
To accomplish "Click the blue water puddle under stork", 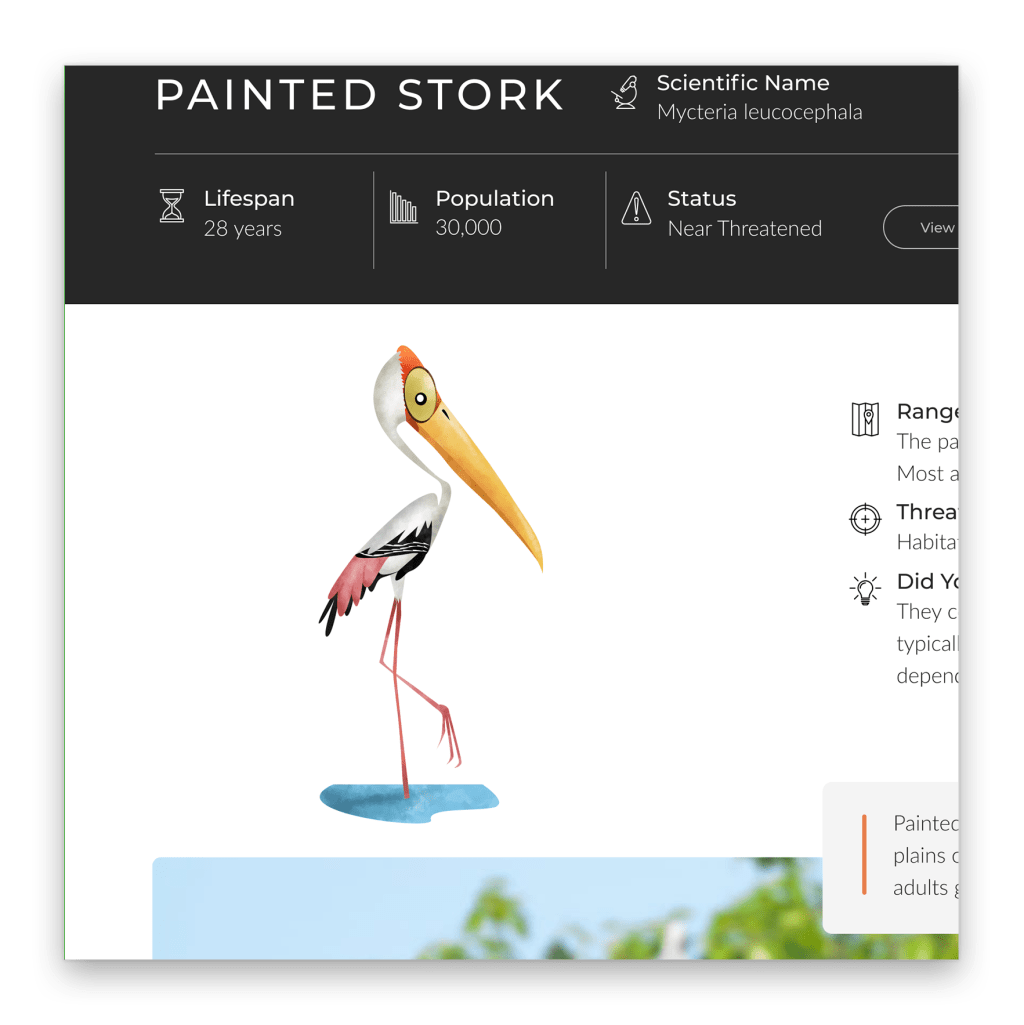I will [409, 803].
